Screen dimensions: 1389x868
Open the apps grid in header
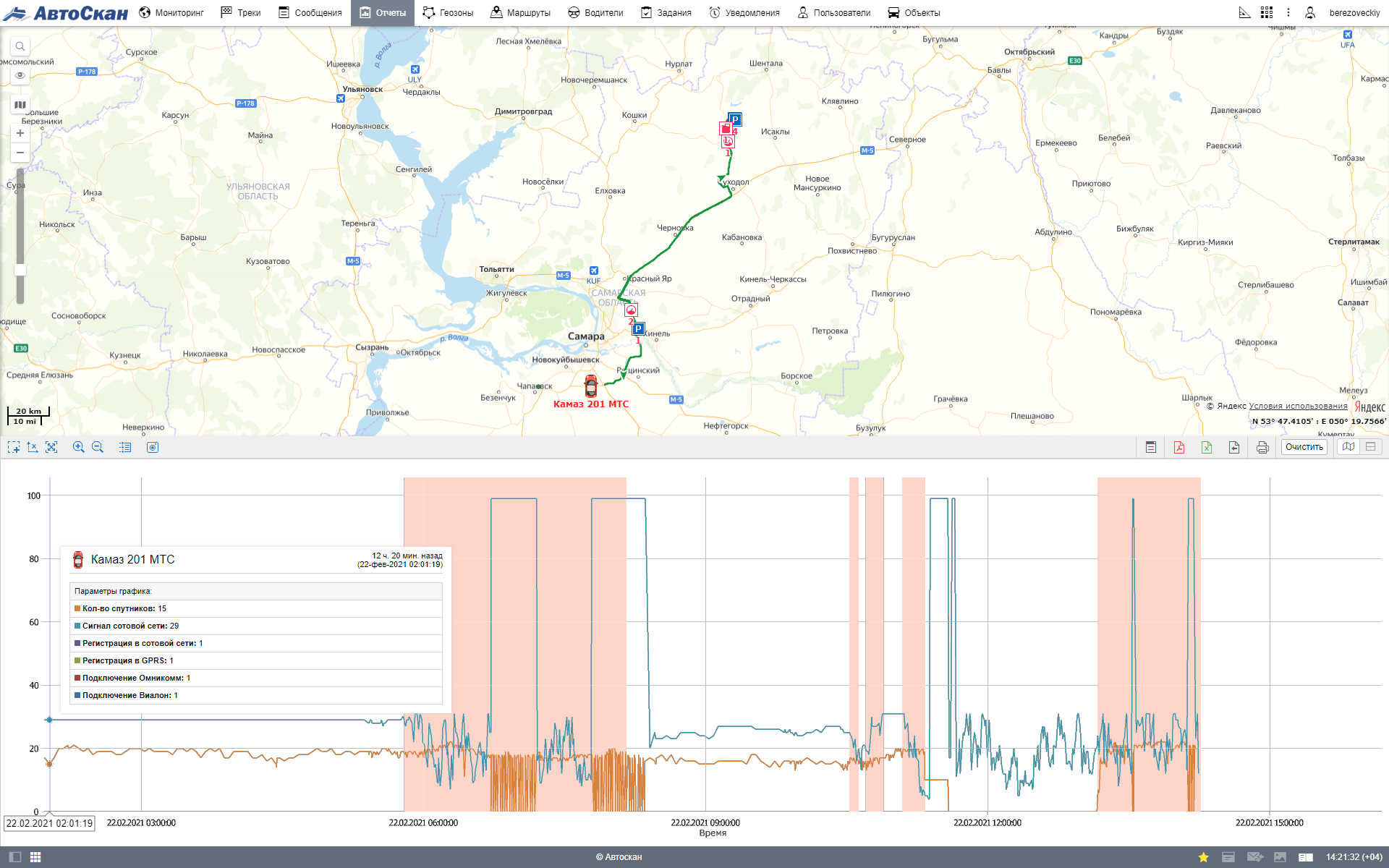[x=1266, y=12]
